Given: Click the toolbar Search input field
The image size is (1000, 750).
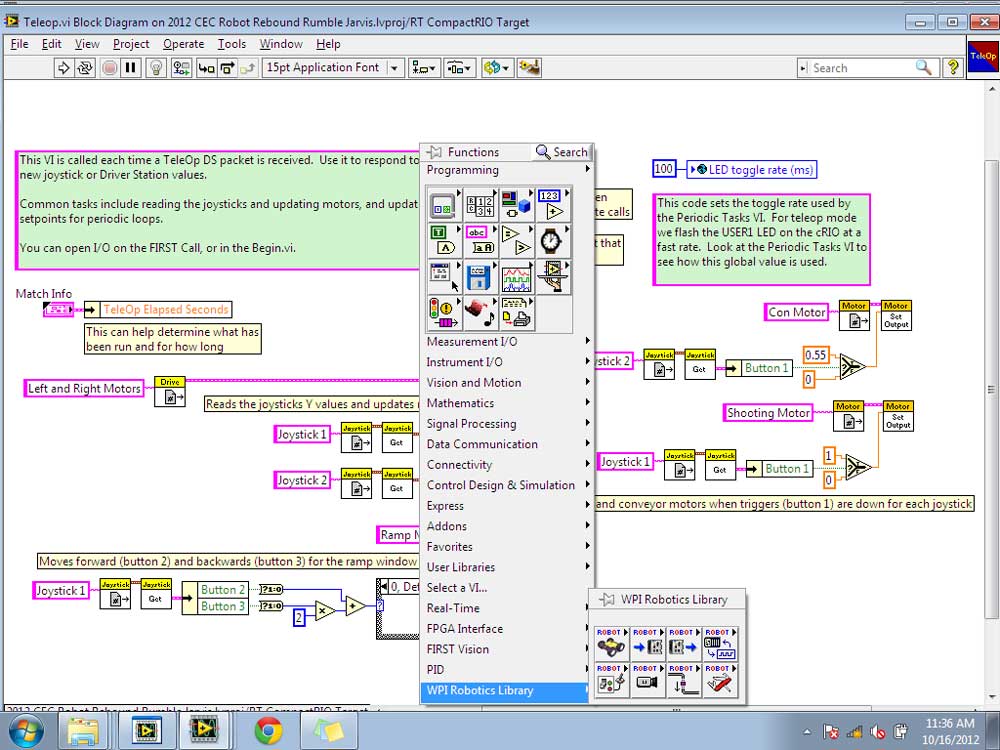Looking at the screenshot, I should [x=861, y=68].
